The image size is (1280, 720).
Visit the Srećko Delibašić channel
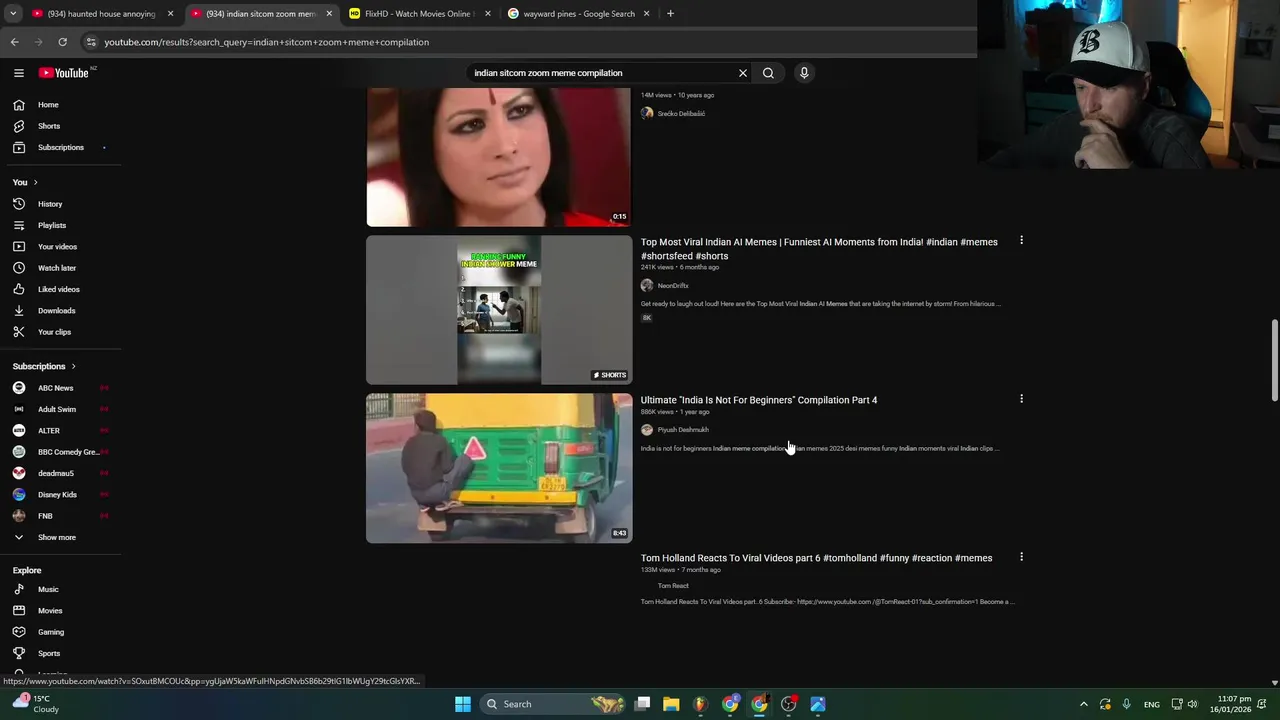pyautogui.click(x=681, y=114)
